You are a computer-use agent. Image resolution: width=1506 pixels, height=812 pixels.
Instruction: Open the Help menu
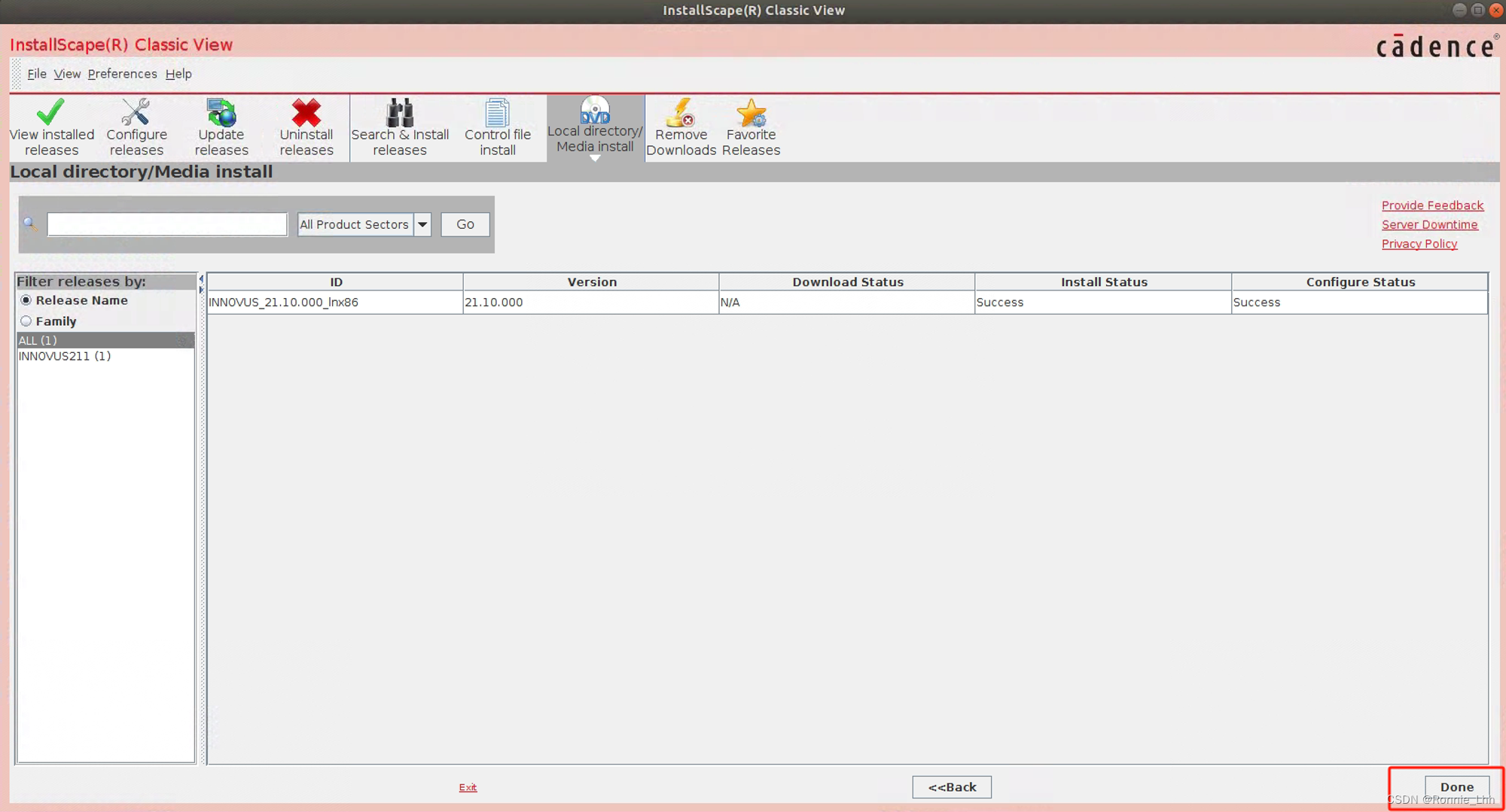pyautogui.click(x=178, y=74)
